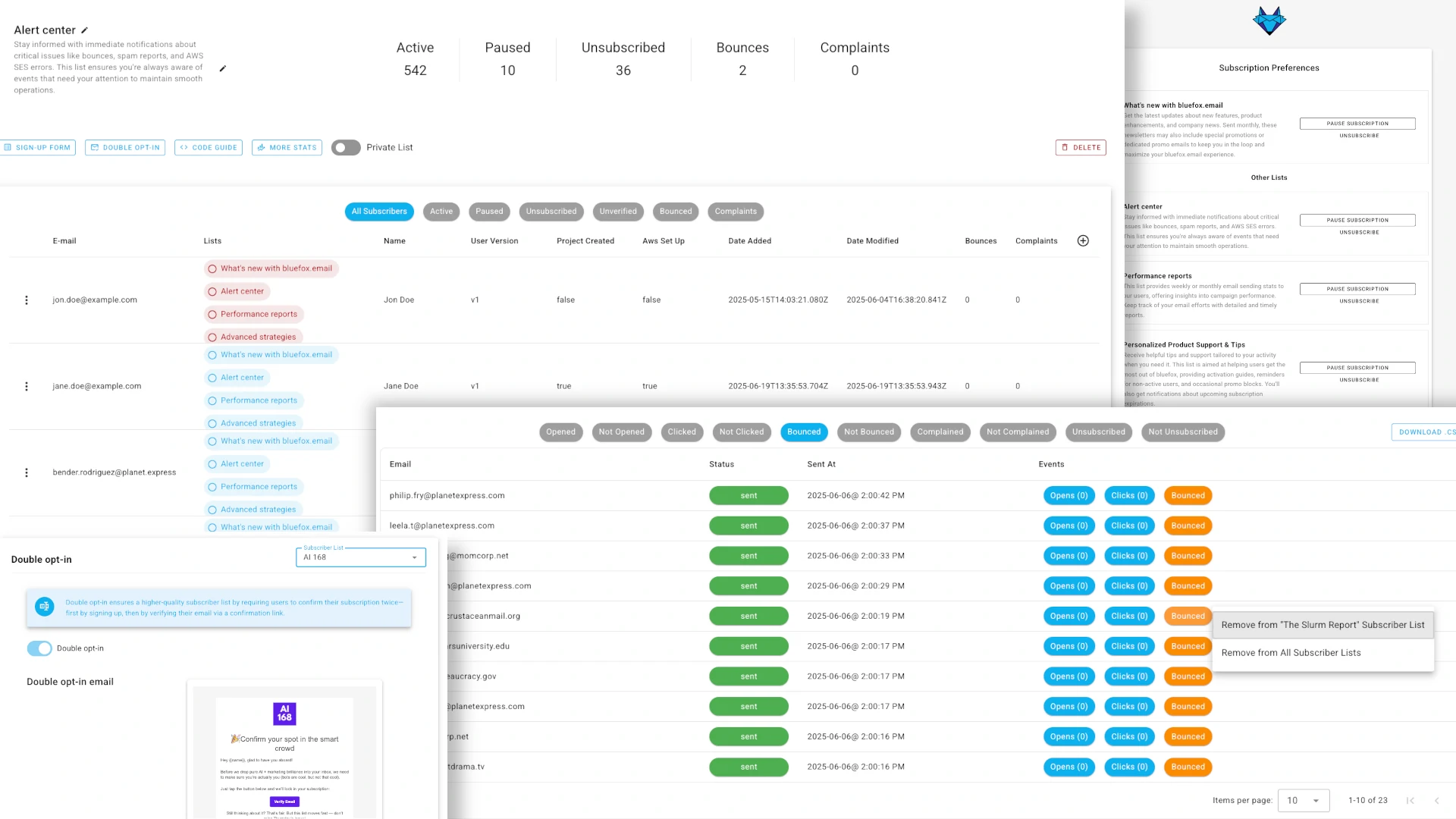Disable the Double opt-in toggle
The height and width of the screenshot is (819, 1456).
click(39, 648)
